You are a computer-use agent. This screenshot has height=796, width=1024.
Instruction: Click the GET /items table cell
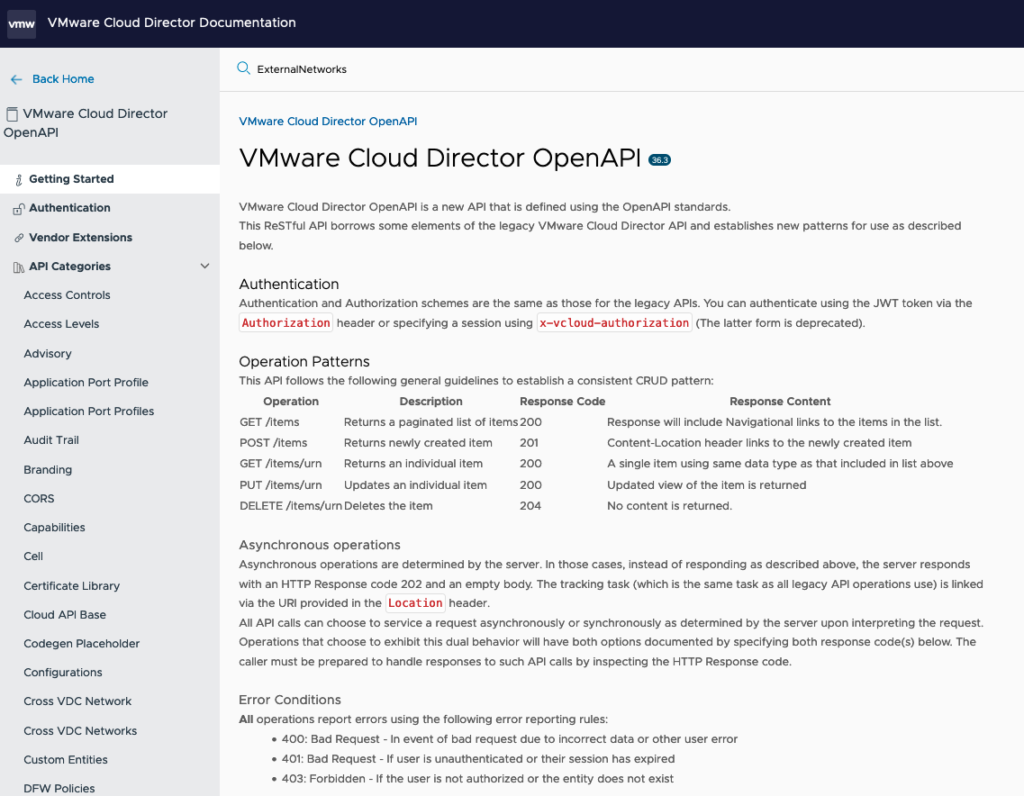point(270,422)
